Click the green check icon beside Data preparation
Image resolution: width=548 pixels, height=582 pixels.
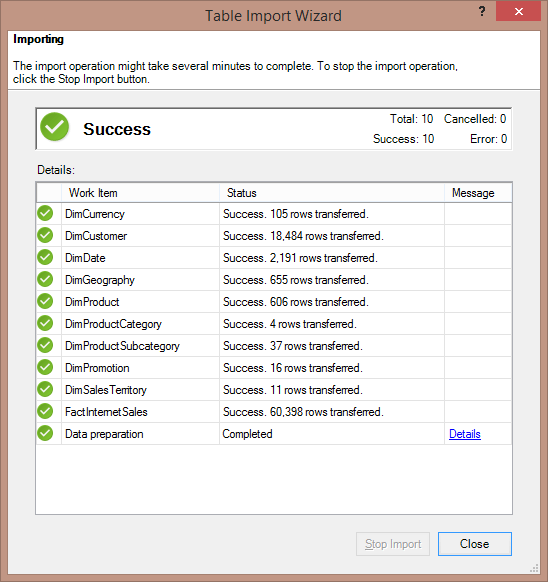click(x=45, y=433)
